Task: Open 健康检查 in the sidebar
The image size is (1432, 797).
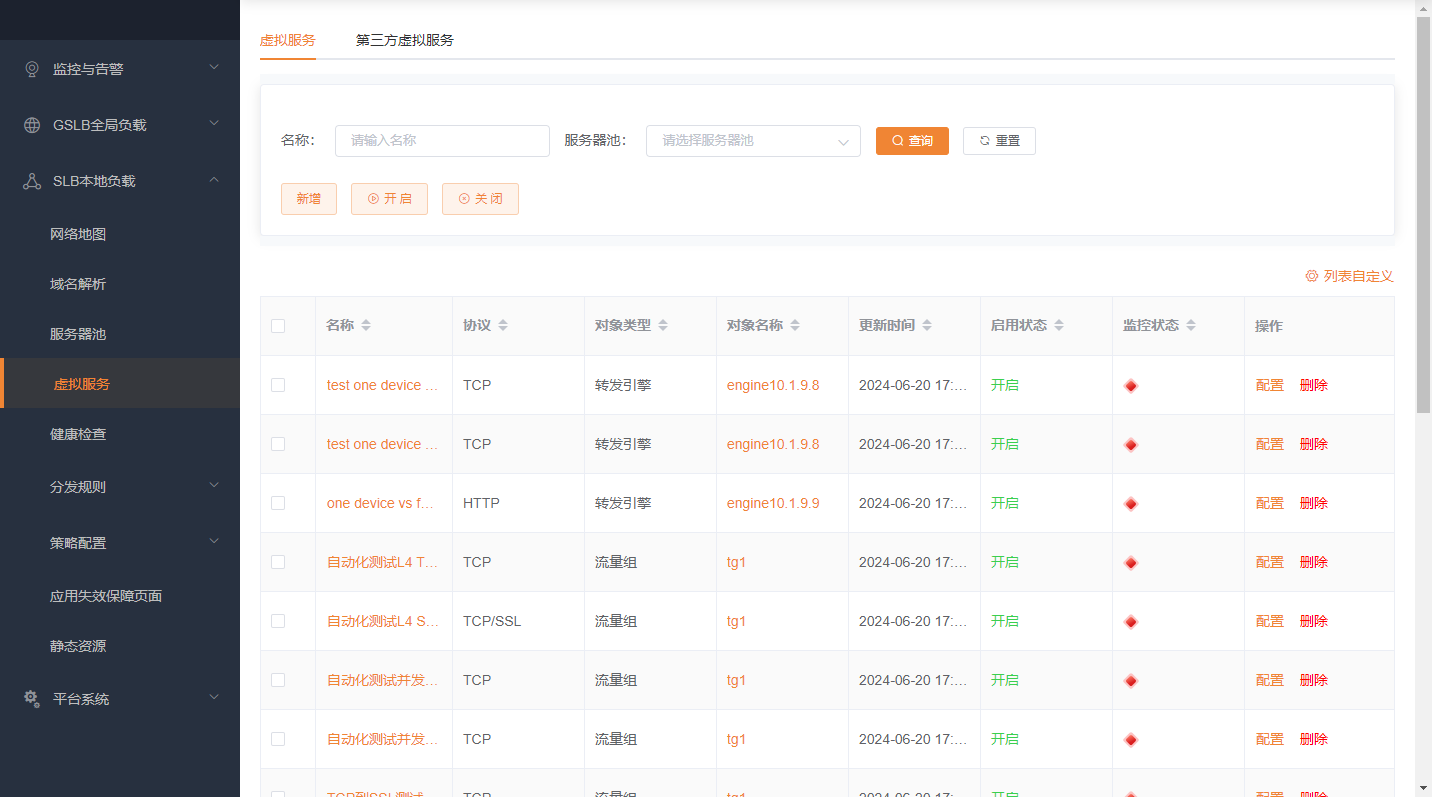Action: (x=78, y=434)
